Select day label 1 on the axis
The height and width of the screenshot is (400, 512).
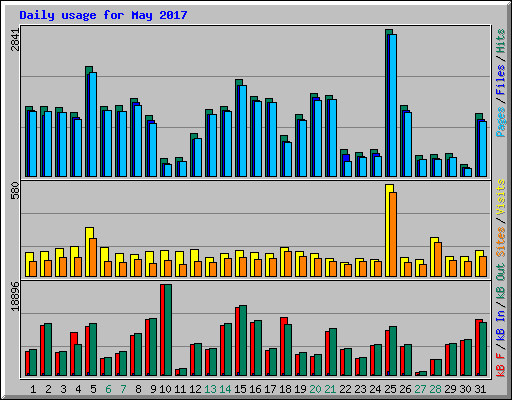click(33, 389)
